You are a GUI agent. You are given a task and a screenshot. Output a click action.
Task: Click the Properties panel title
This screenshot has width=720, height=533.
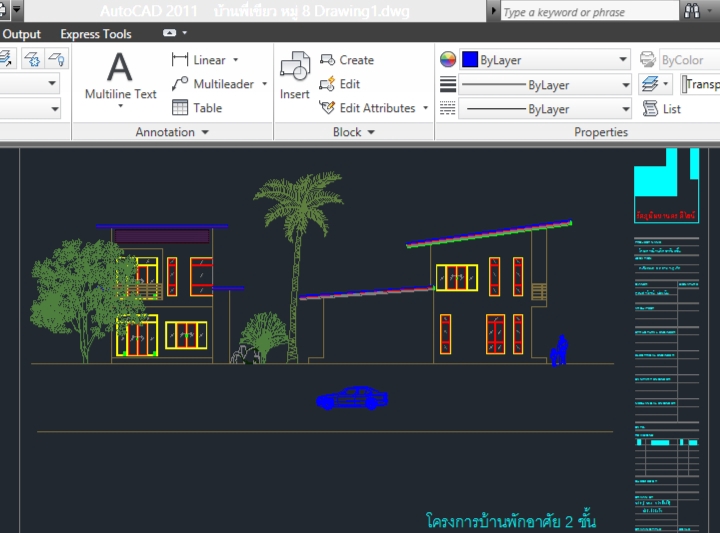(601, 132)
